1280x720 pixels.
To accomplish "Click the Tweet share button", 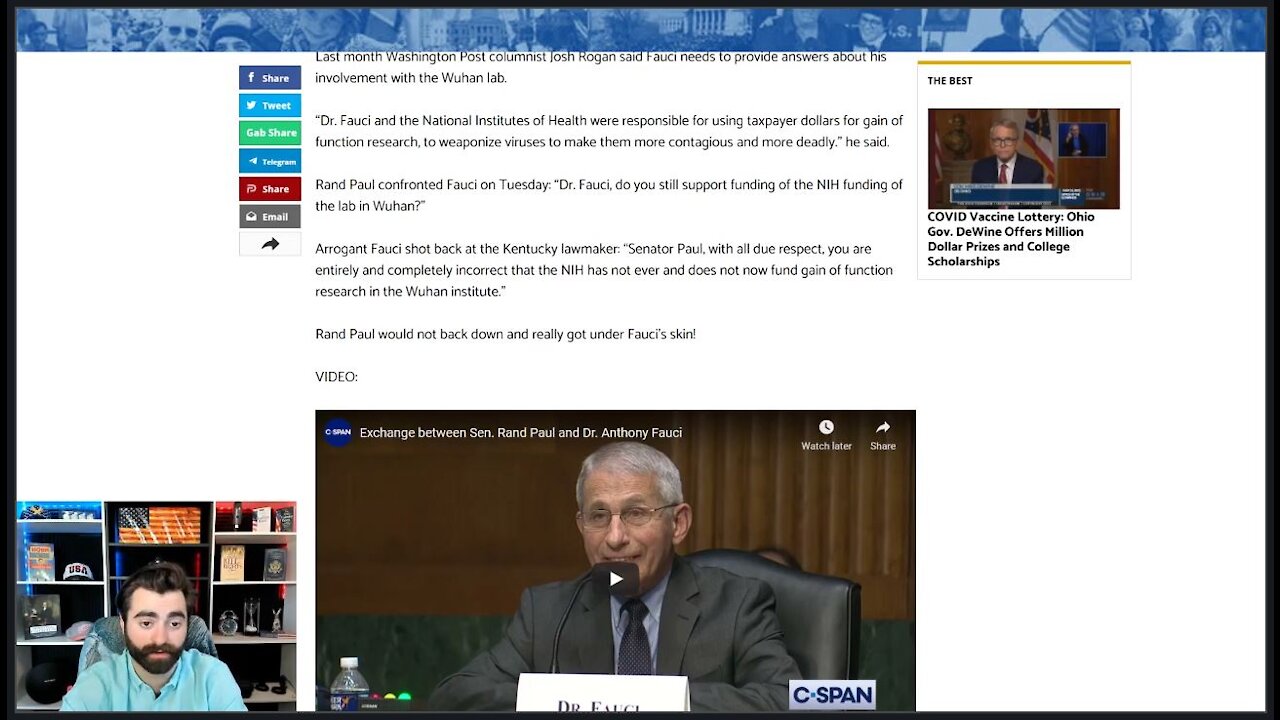I will (x=270, y=105).
